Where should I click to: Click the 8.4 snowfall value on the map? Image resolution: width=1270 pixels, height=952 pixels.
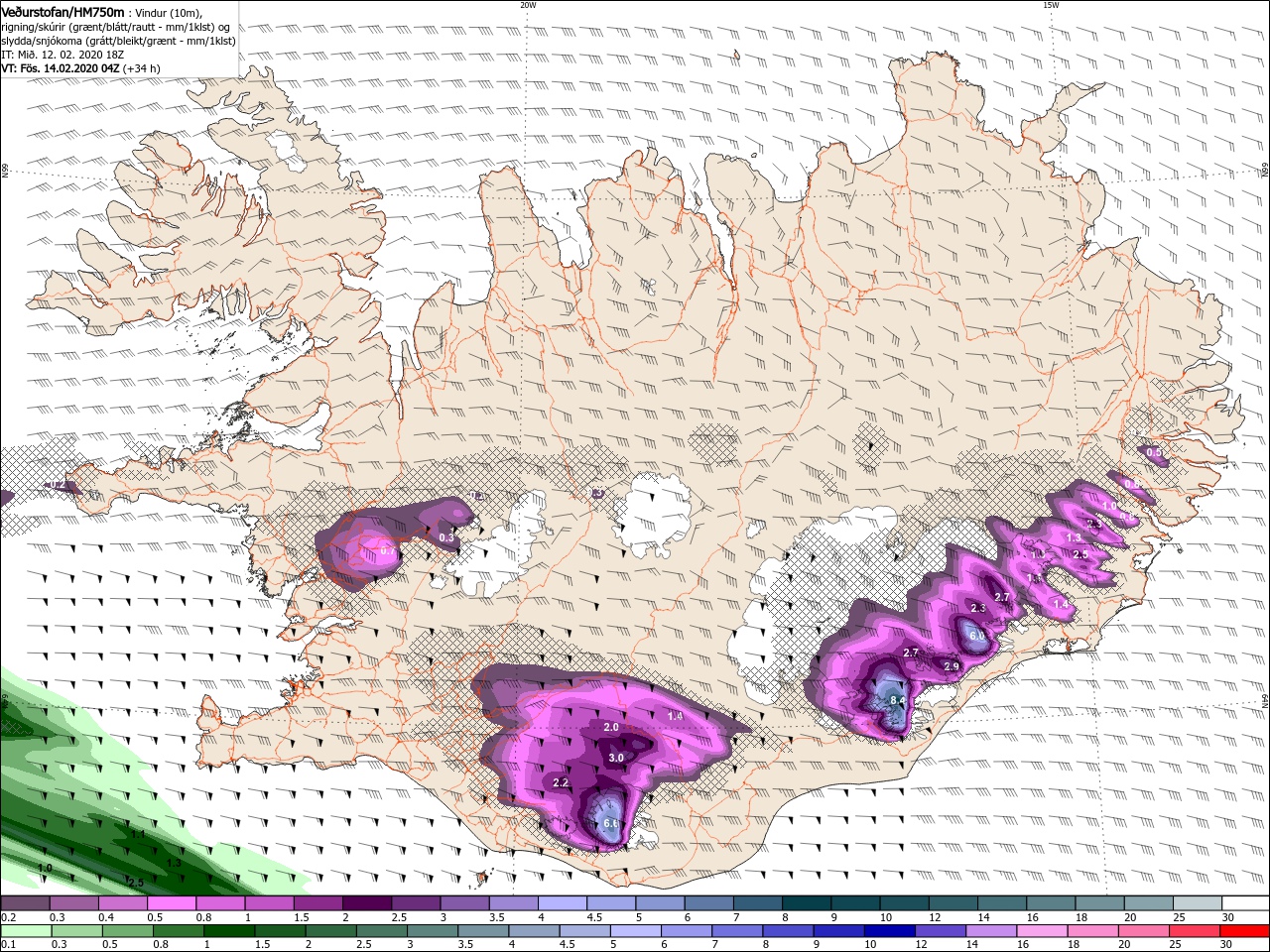[x=899, y=701]
